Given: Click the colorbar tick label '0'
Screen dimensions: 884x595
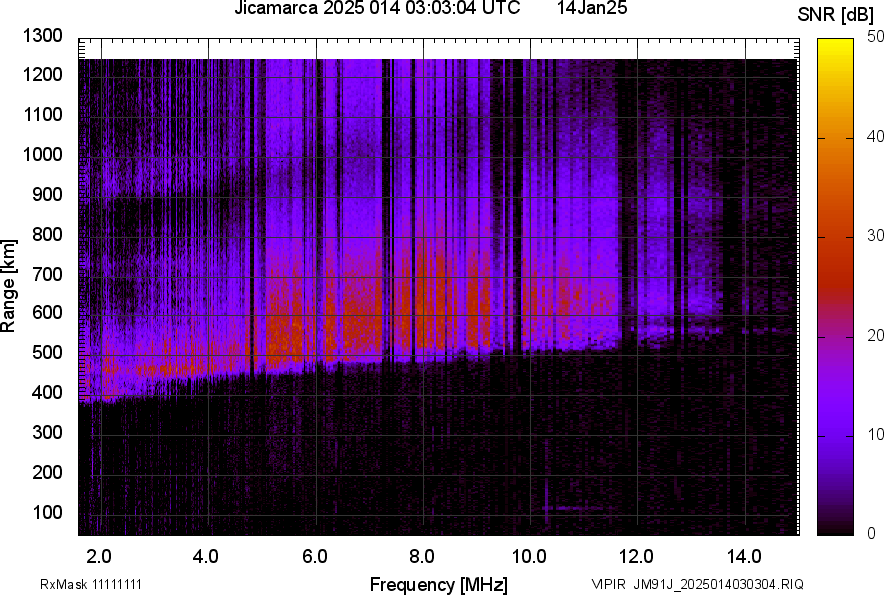Looking at the screenshot, I should tap(872, 533).
